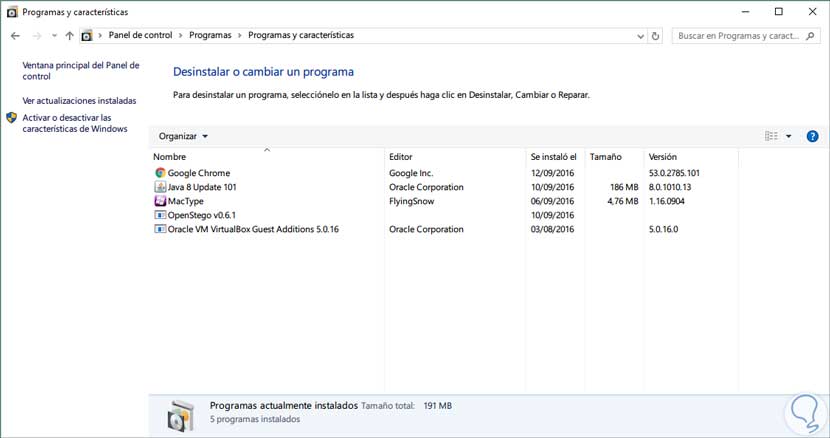Screen dimensions: 830x438
Task: Select Oracle VM VirtualBox Guest Additions 5.0.16
Action: [253, 229]
